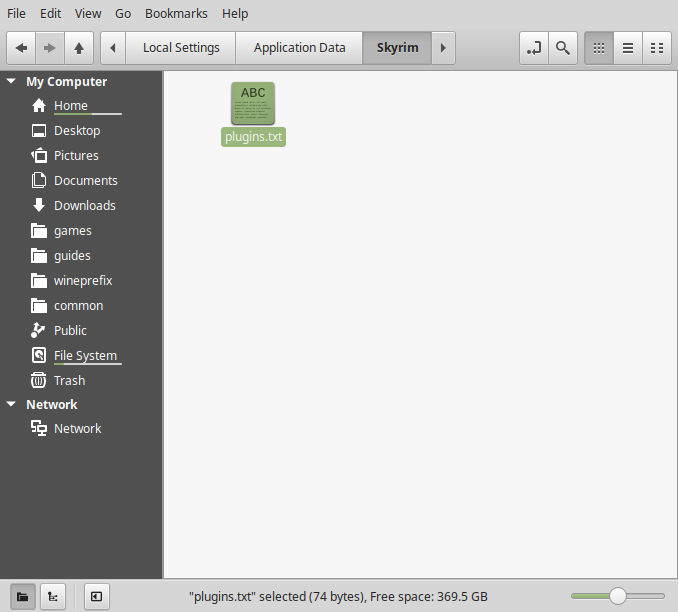Open the View menu
Image resolution: width=678 pixels, height=612 pixels.
[x=88, y=14]
